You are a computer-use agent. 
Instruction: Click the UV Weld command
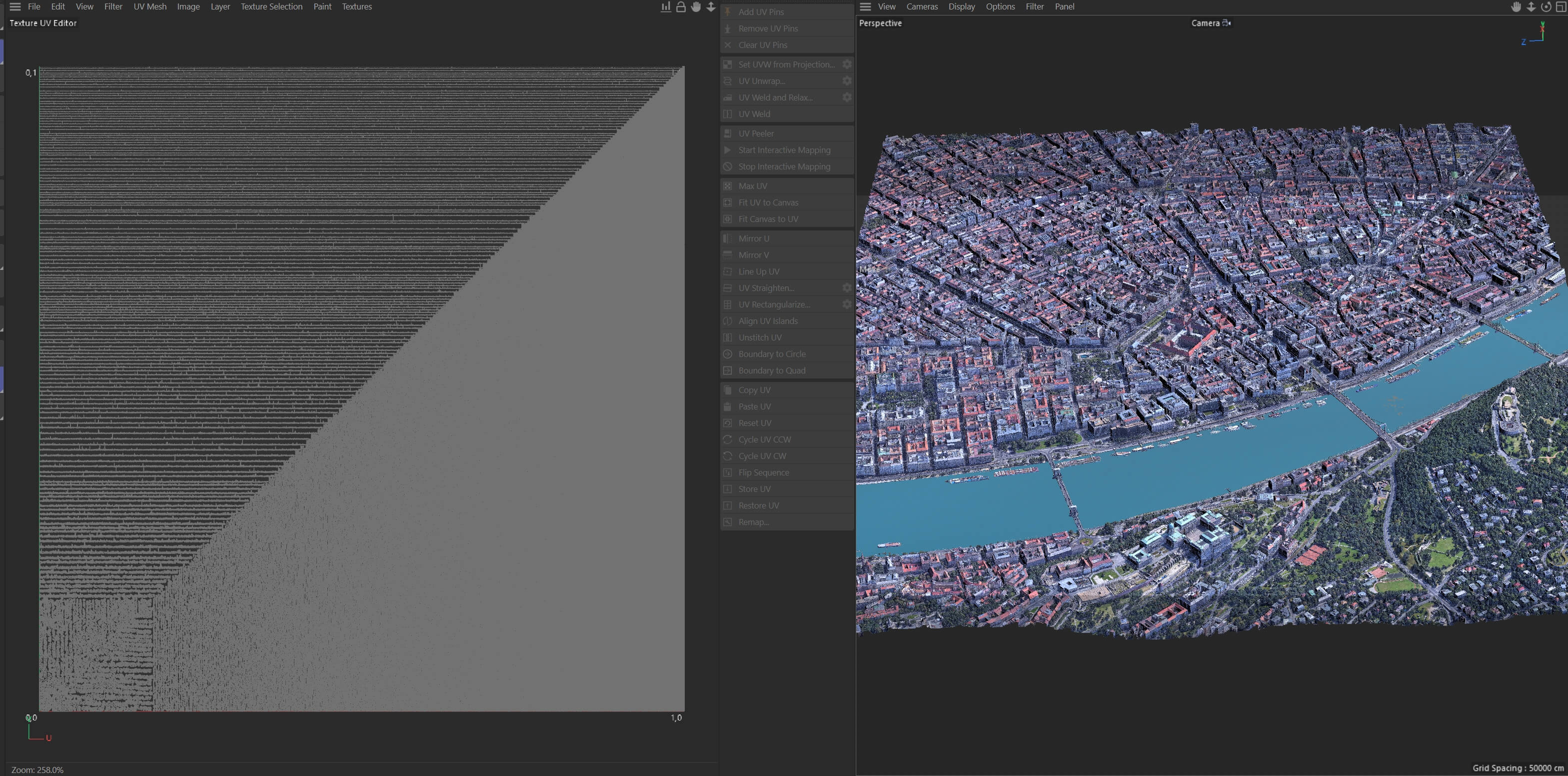point(787,113)
